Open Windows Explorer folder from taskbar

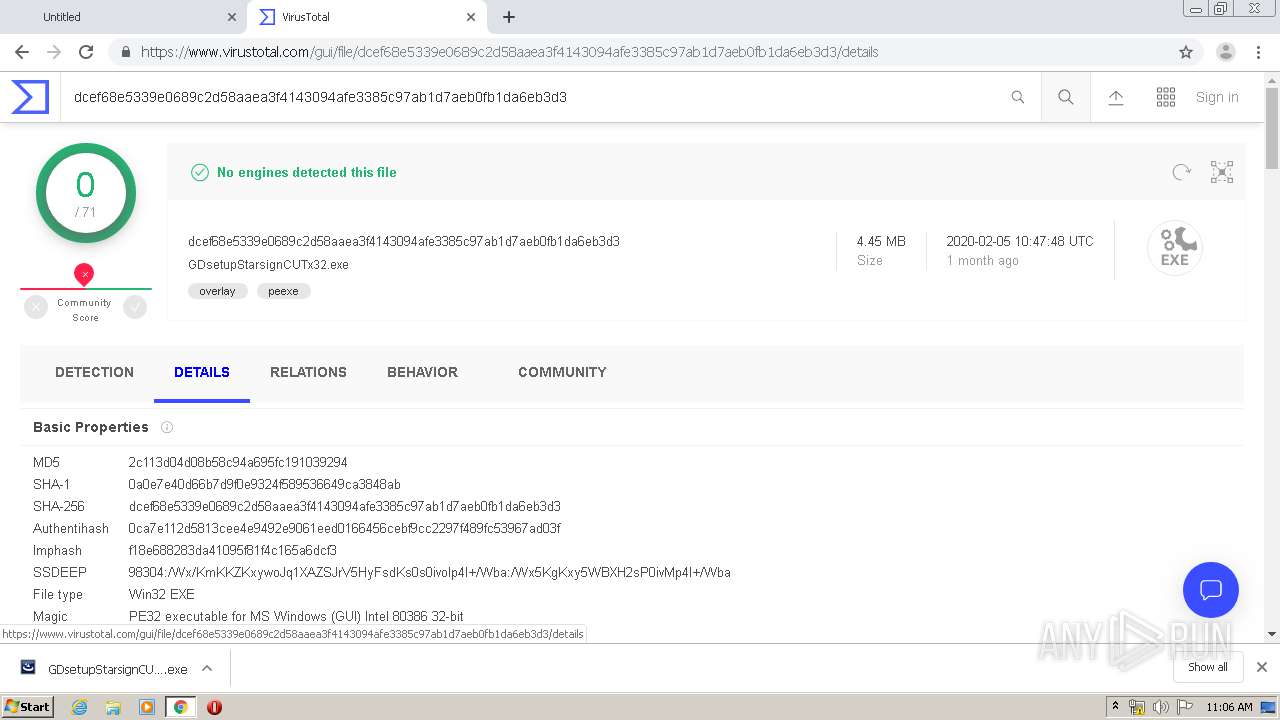click(x=113, y=707)
